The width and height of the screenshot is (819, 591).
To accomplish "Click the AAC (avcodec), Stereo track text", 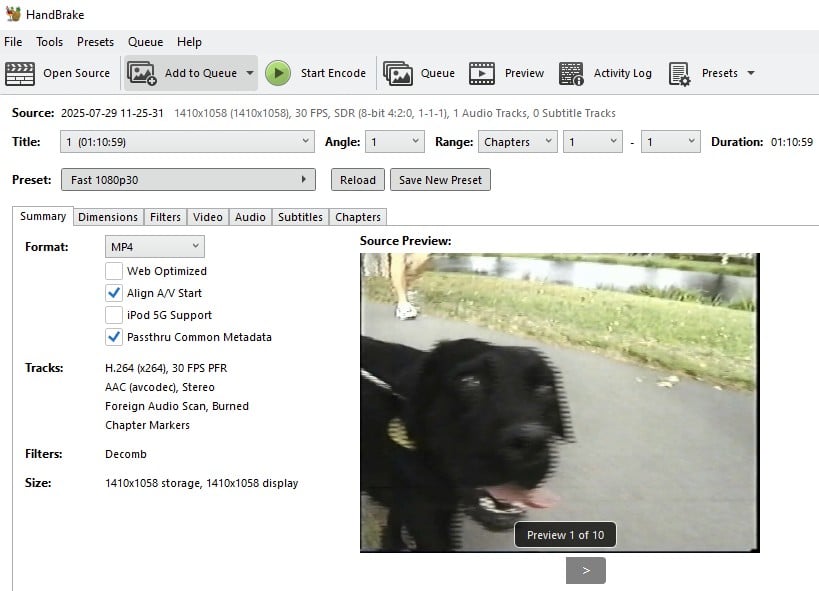I will (x=160, y=387).
